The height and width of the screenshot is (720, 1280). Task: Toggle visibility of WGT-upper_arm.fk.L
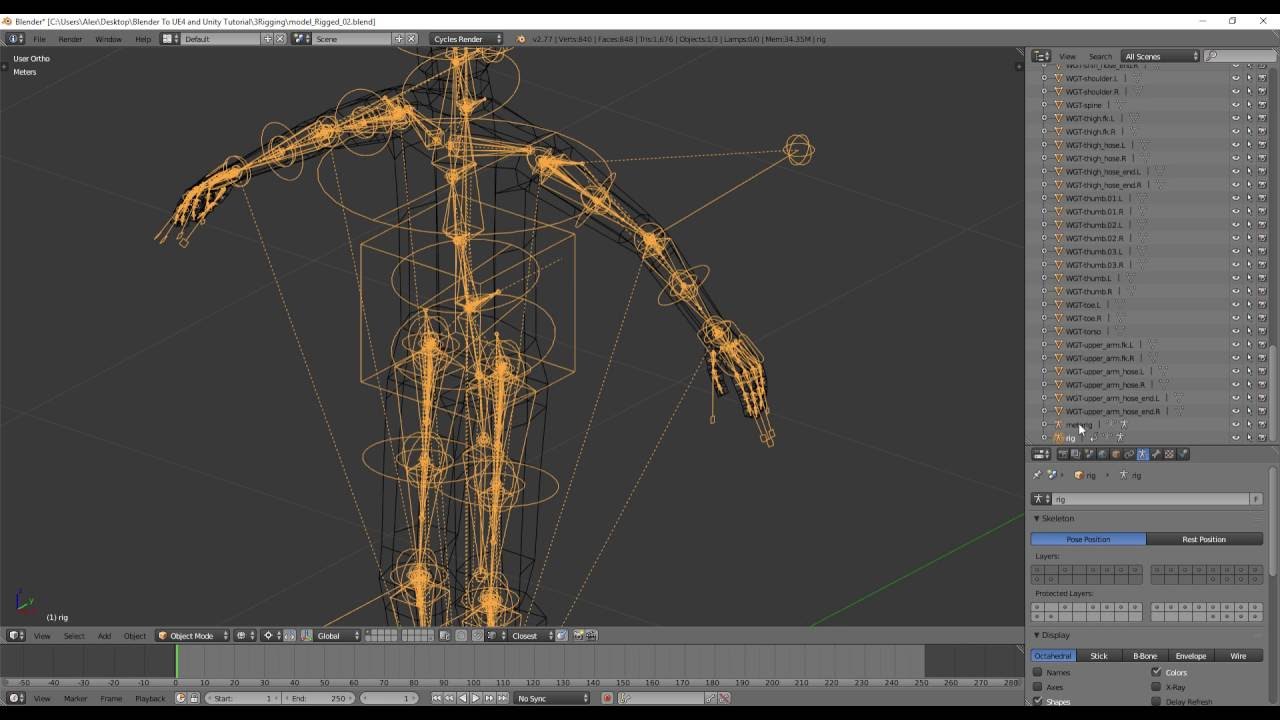click(x=1235, y=345)
